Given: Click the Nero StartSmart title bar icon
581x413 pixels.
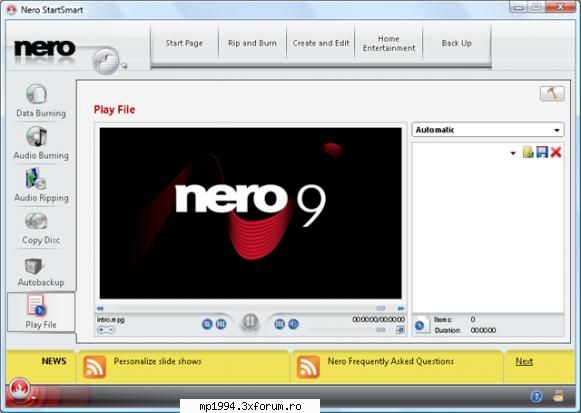Looking at the screenshot, I should coord(12,10).
